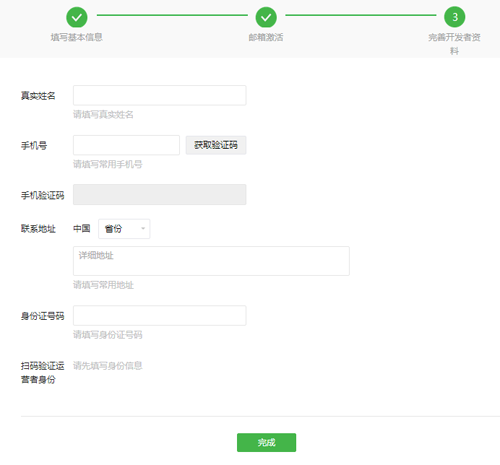Select the 完善开发者资料 step label
This screenshot has width=500, height=465.
click(455, 44)
